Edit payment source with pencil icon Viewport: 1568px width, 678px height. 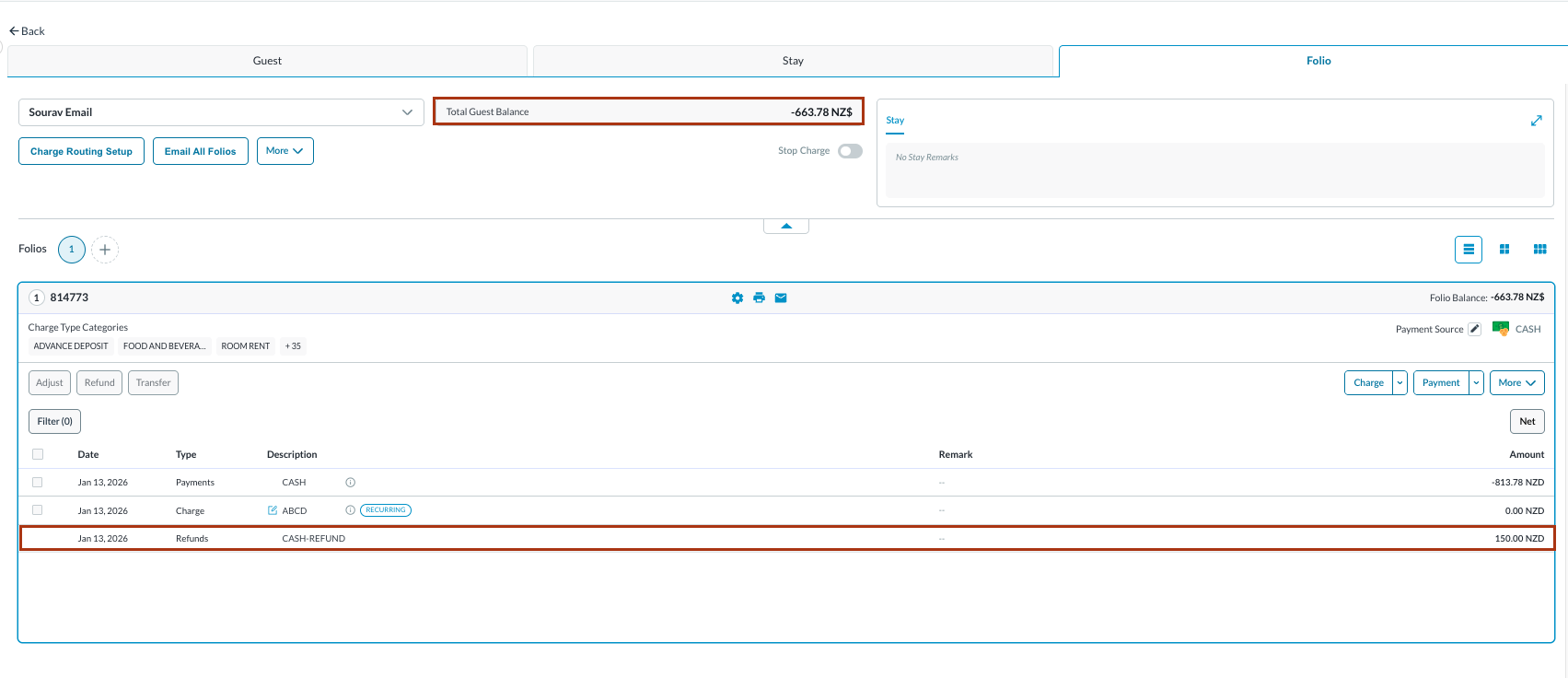point(1474,329)
